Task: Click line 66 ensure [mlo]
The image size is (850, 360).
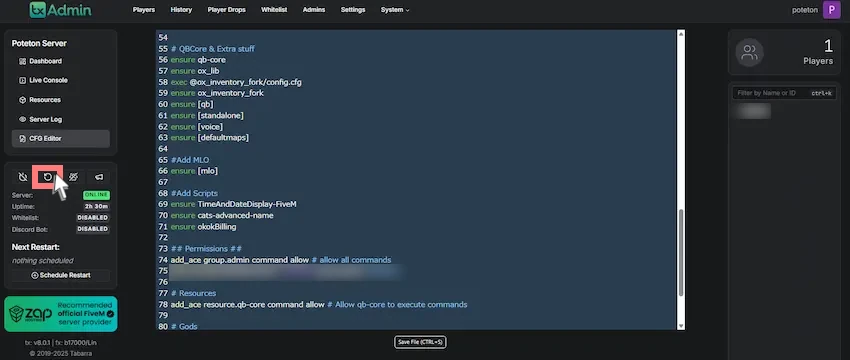Action: tap(194, 171)
